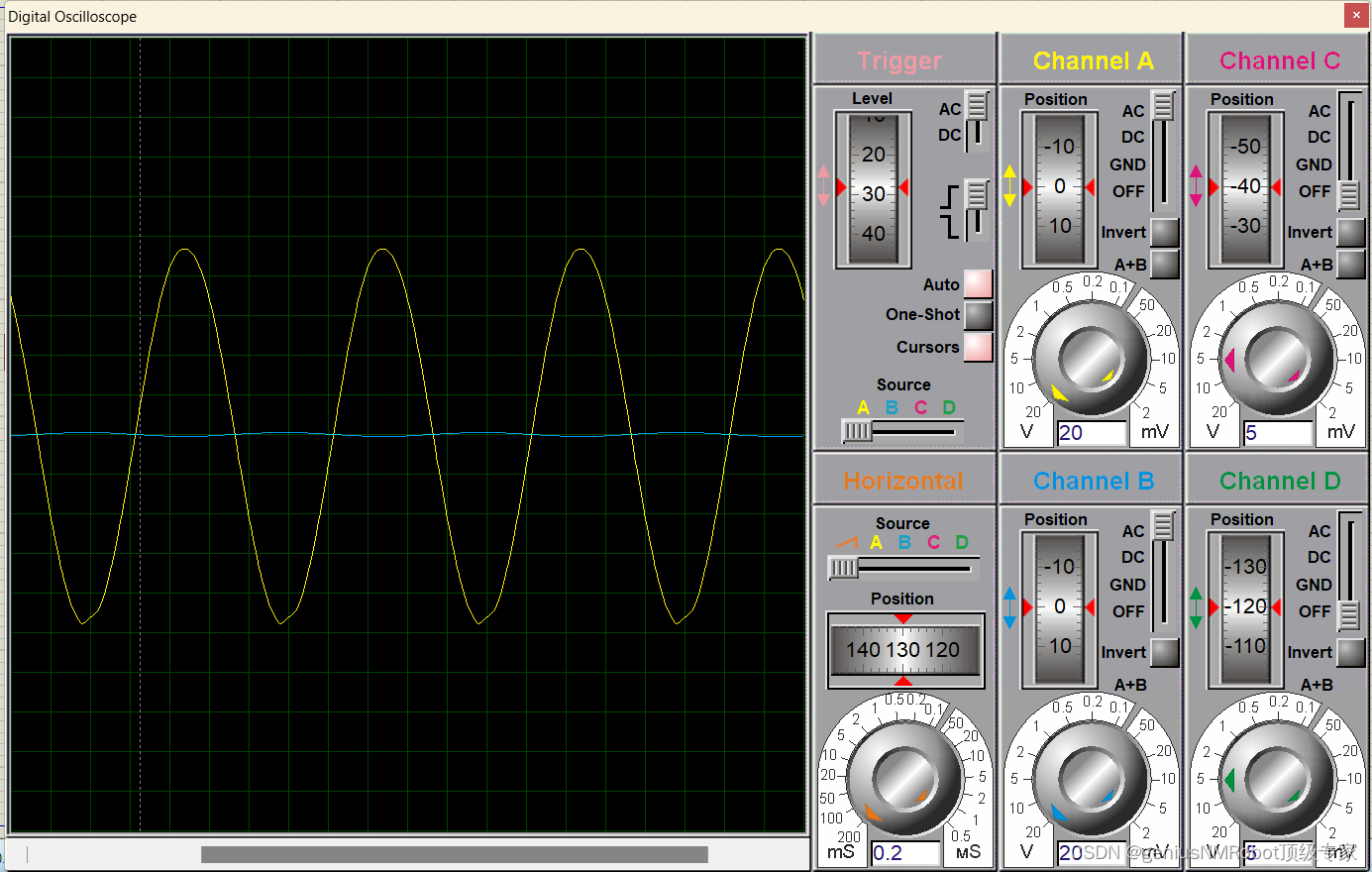1372x872 pixels.
Task: Click Channel C coupling slide switch
Action: point(1349,151)
